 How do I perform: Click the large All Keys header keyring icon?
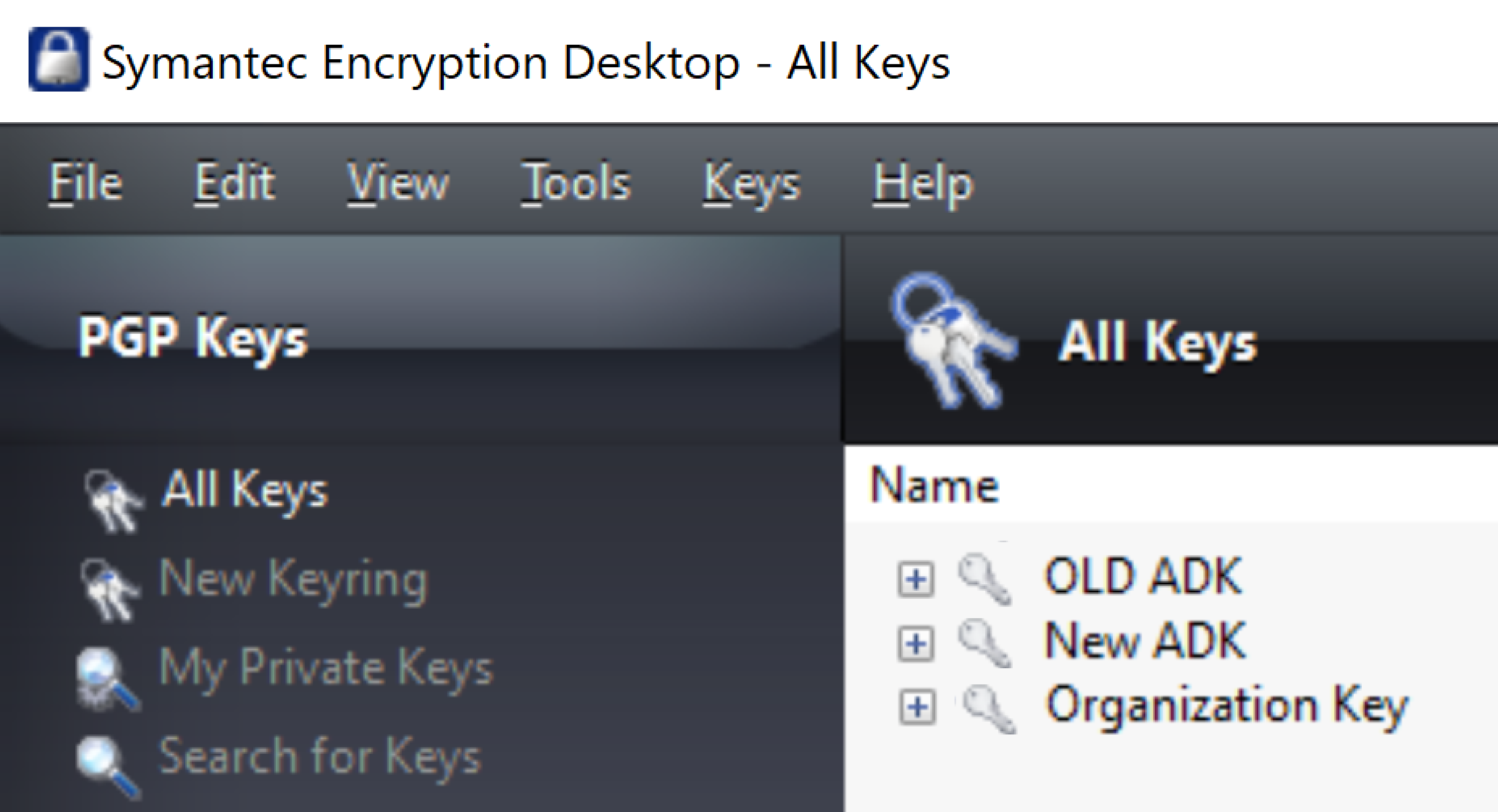[x=953, y=341]
